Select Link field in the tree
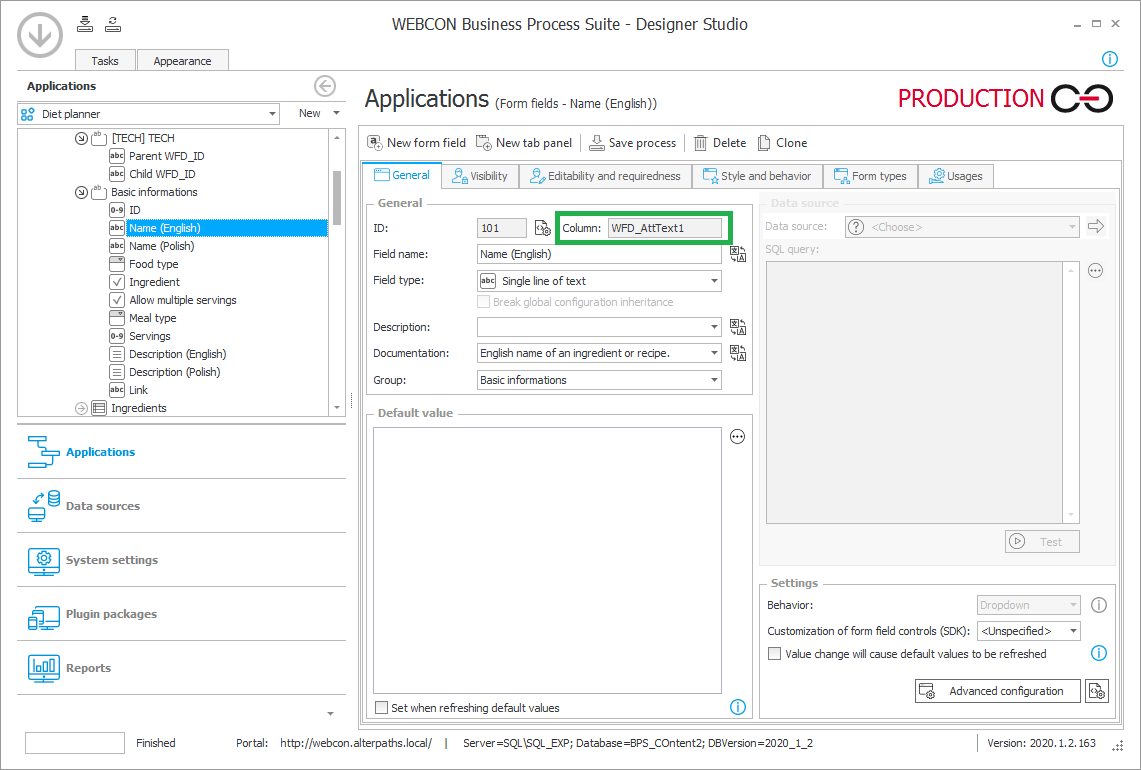The width and height of the screenshot is (1141, 770). point(138,390)
